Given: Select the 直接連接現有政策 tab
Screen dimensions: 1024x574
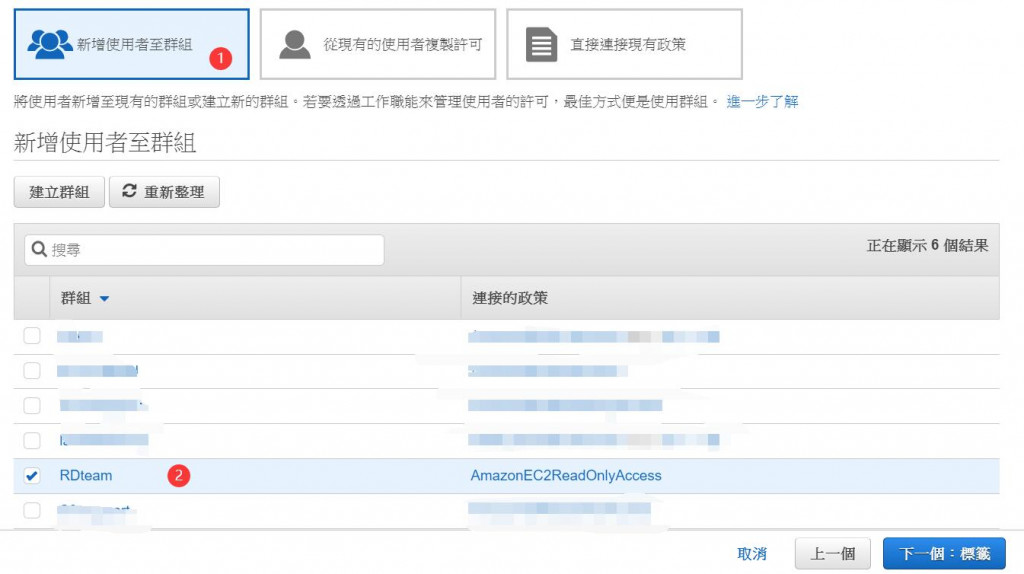Looking at the screenshot, I should tap(624, 44).
